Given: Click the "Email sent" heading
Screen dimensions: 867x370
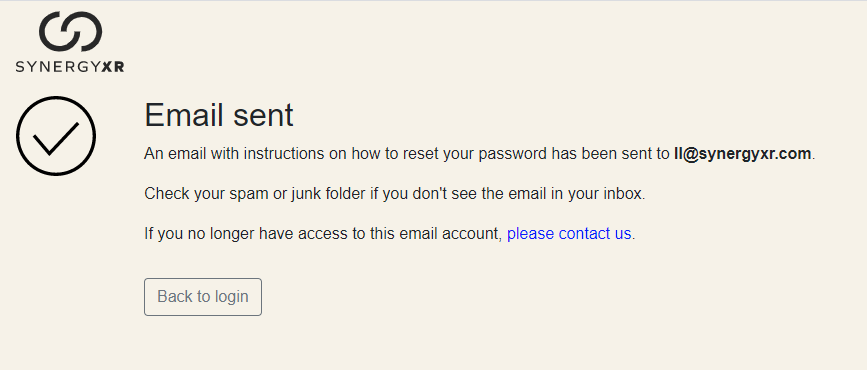Looking at the screenshot, I should coord(219,116).
